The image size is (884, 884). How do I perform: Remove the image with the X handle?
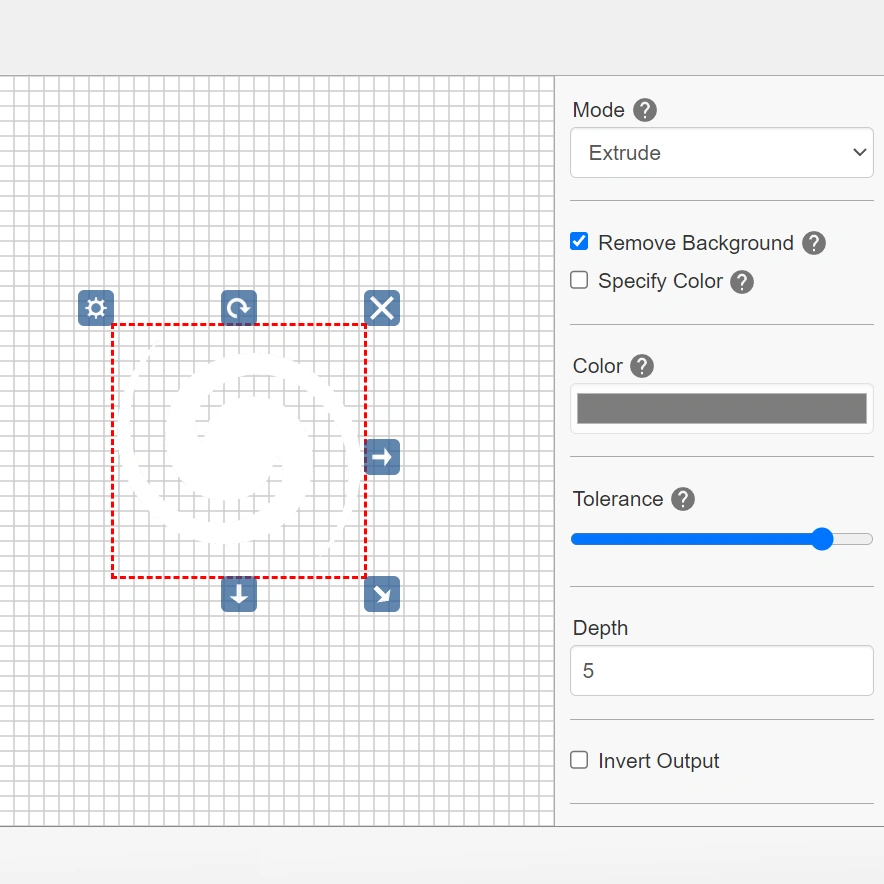pos(382,308)
